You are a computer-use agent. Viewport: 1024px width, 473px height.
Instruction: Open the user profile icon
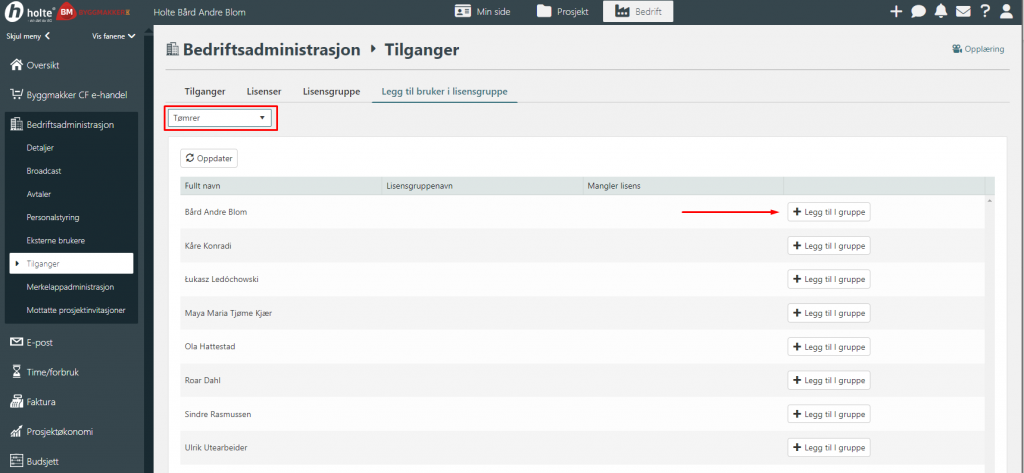pyautogui.click(x=1007, y=12)
